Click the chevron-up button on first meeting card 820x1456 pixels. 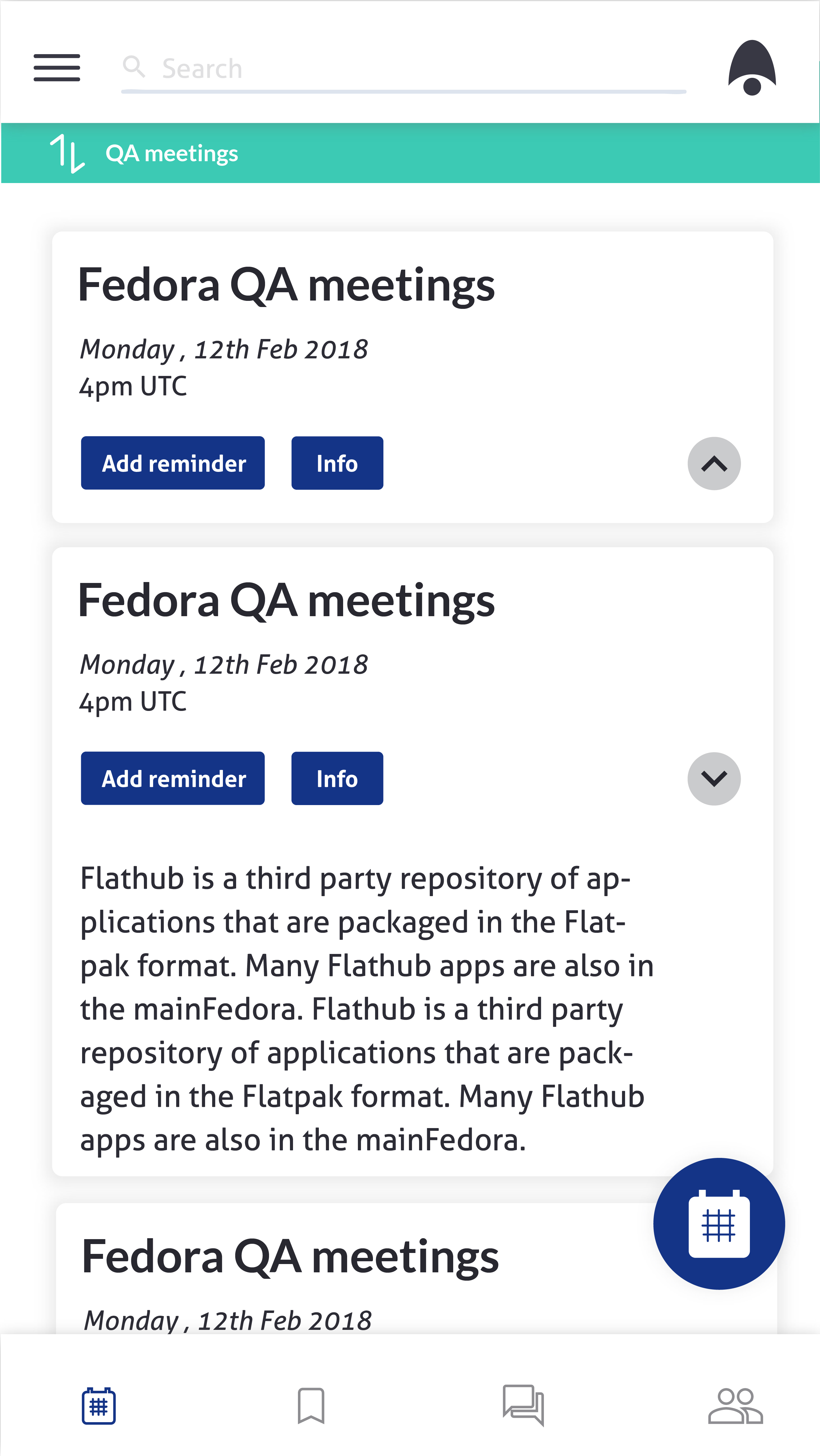pos(714,464)
